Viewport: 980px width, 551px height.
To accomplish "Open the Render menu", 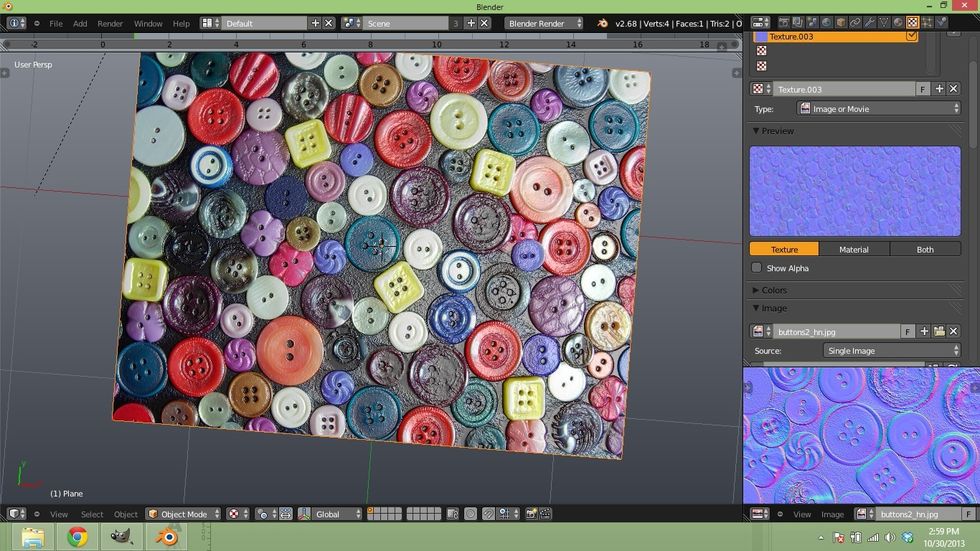I will [x=110, y=24].
